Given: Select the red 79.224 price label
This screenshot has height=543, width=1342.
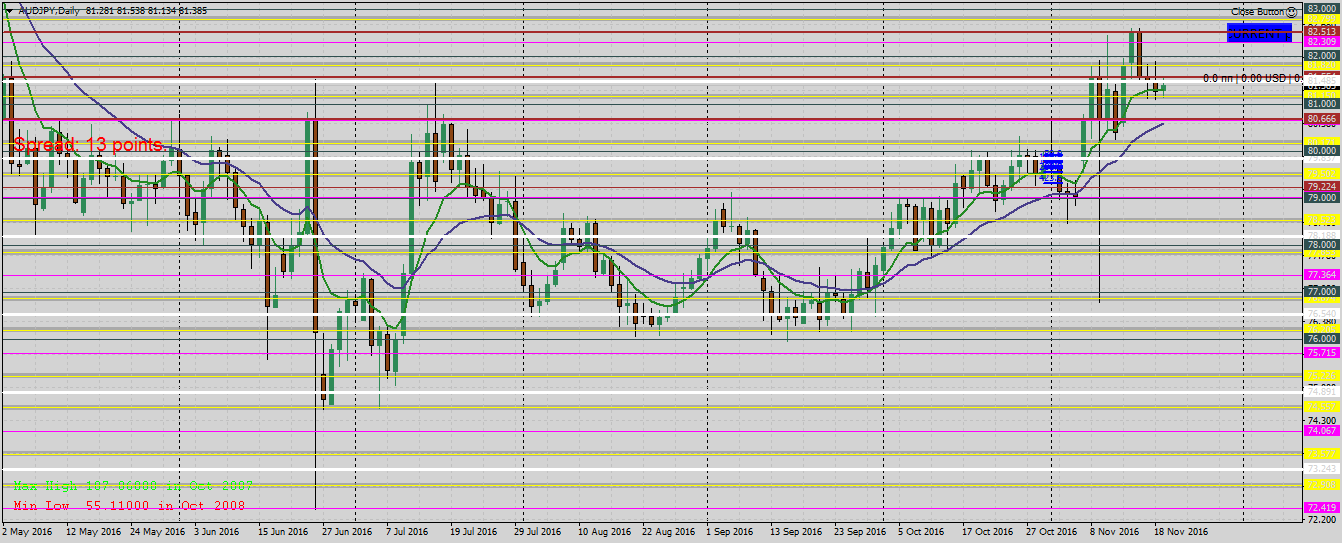Looking at the screenshot, I should coord(1322,186).
